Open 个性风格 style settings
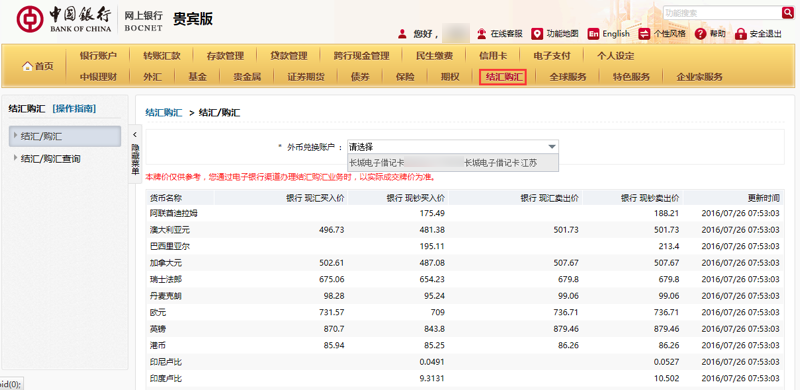The width and height of the screenshot is (800, 390). (662, 34)
